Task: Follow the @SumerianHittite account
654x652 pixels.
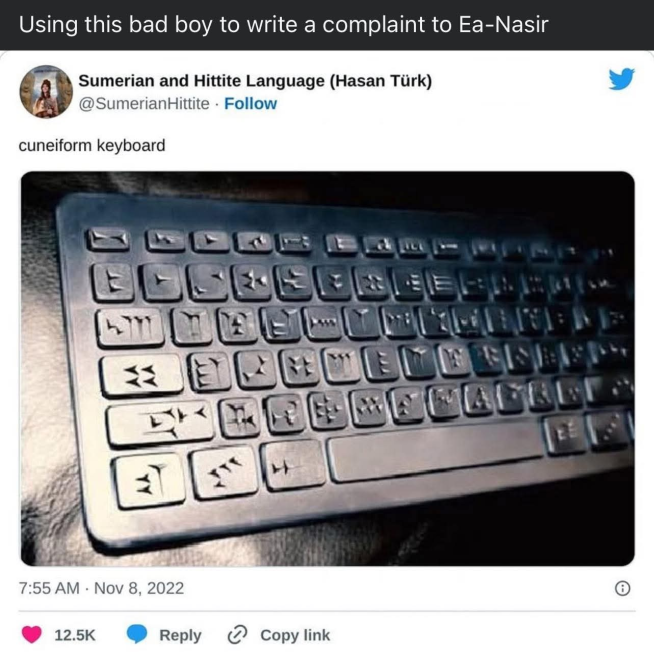Action: pos(250,103)
